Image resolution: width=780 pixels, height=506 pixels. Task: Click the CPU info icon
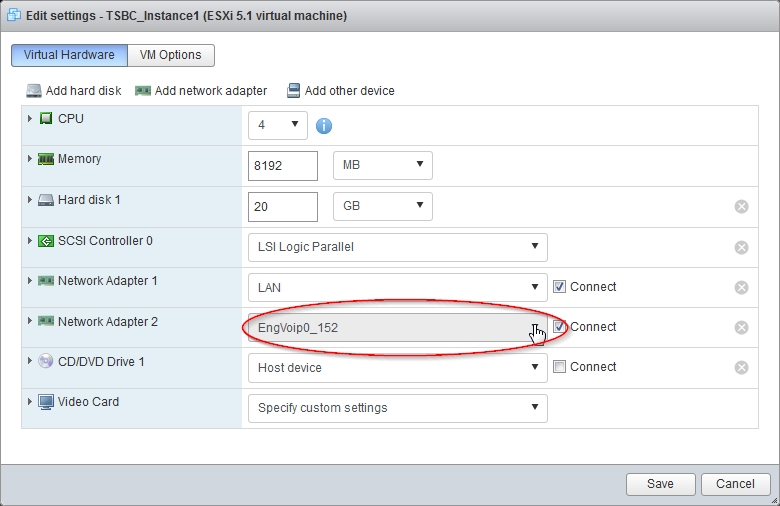(x=324, y=126)
